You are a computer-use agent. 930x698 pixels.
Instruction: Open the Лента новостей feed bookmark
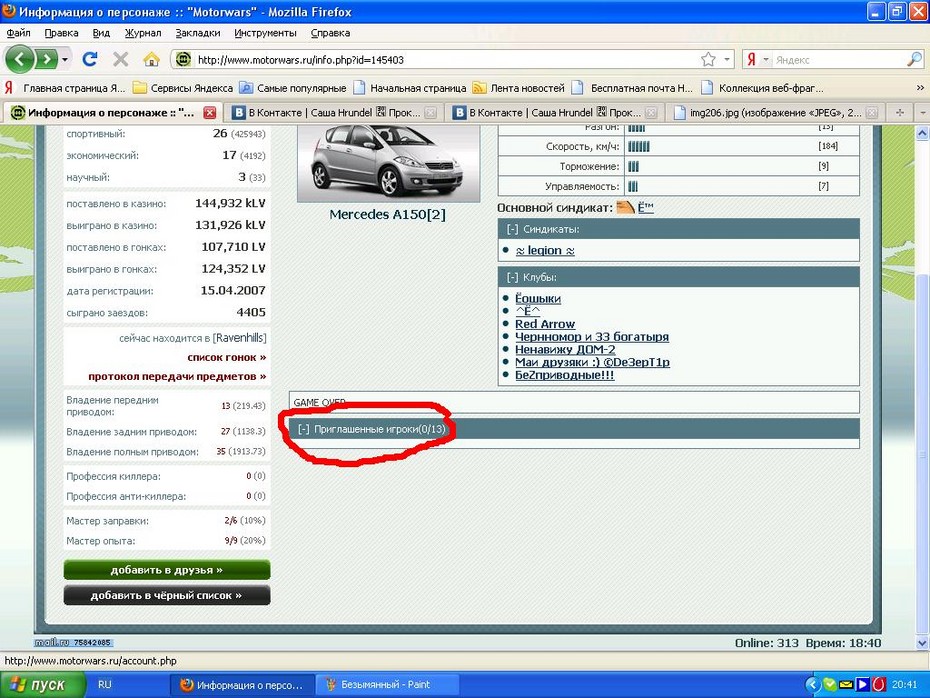coord(519,88)
